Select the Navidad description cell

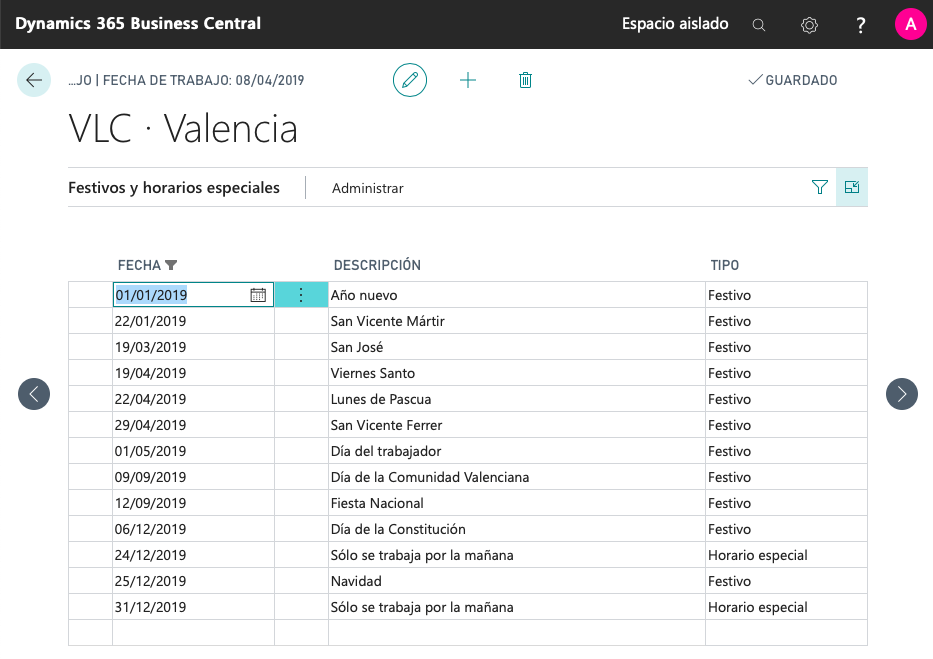pos(516,581)
